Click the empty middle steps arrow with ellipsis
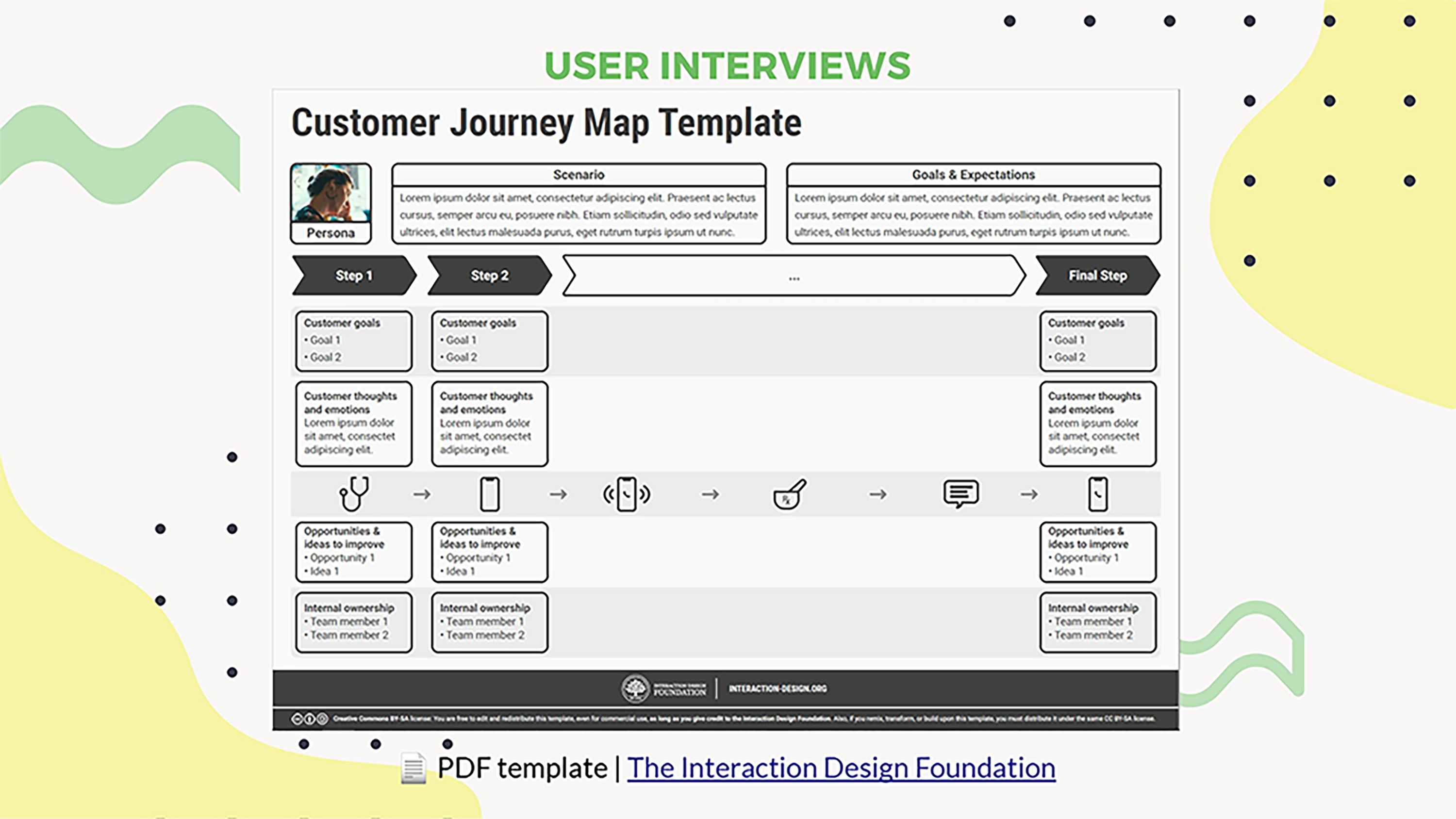The image size is (1456, 819). pyautogui.click(x=794, y=275)
